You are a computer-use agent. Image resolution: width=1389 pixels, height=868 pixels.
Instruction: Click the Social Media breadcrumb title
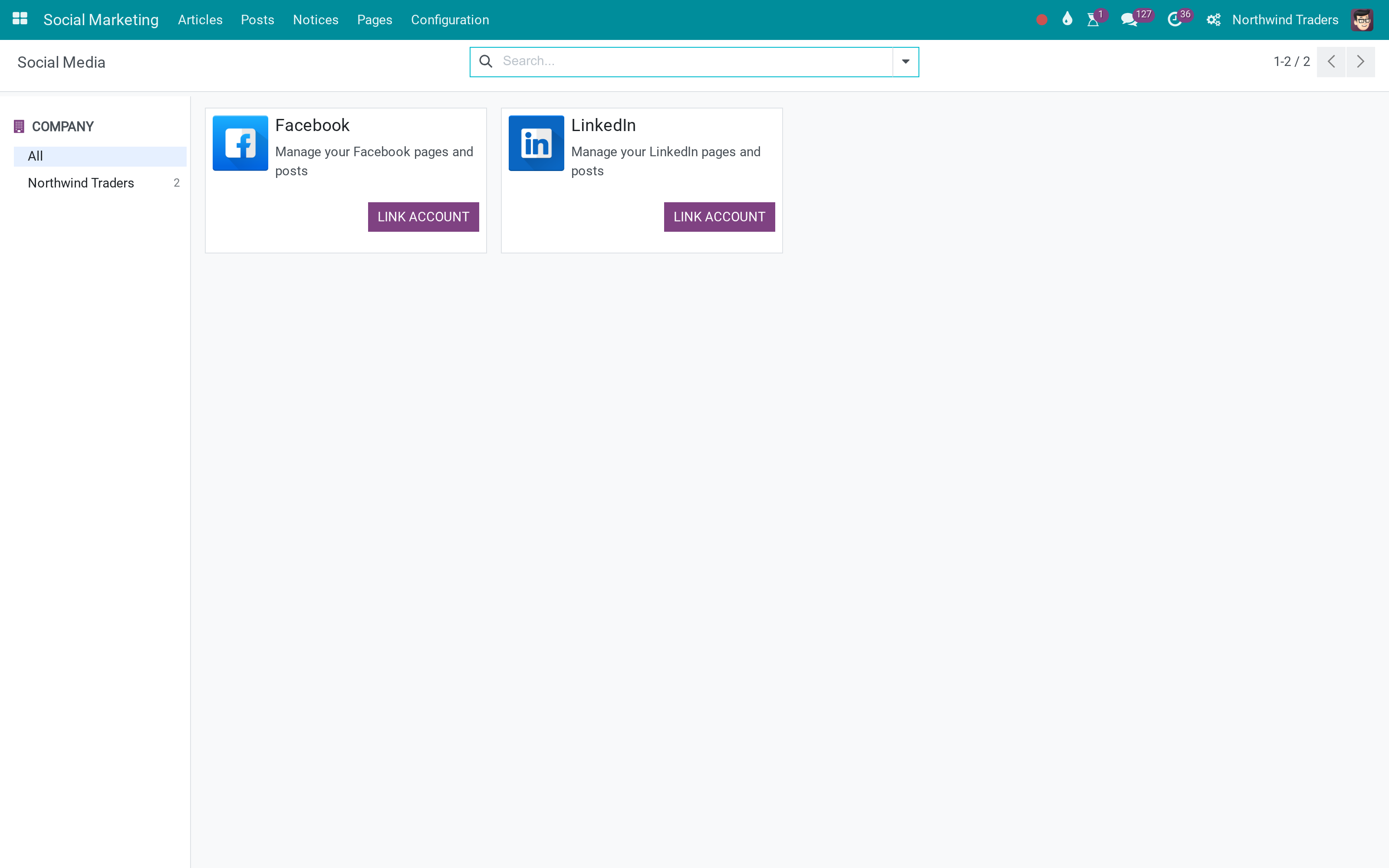tap(61, 62)
